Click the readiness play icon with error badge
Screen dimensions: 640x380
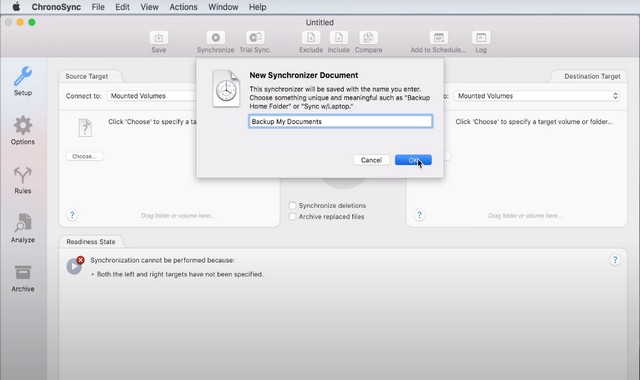tap(75, 265)
